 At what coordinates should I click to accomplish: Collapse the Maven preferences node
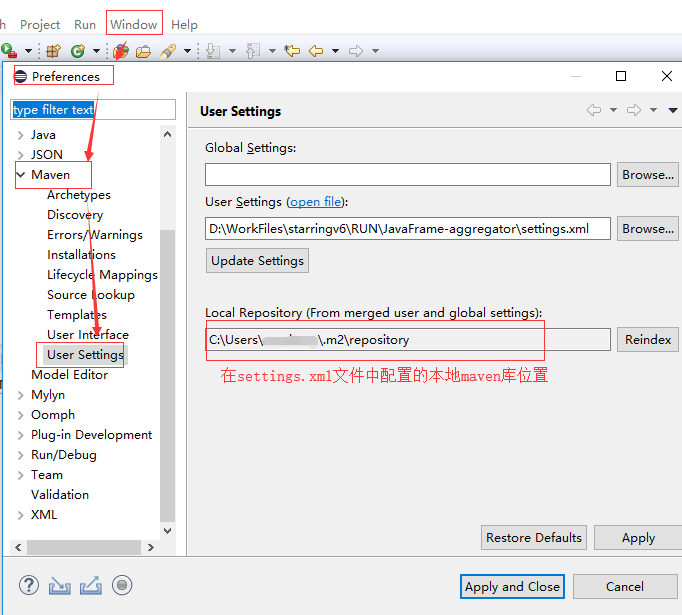point(20,175)
